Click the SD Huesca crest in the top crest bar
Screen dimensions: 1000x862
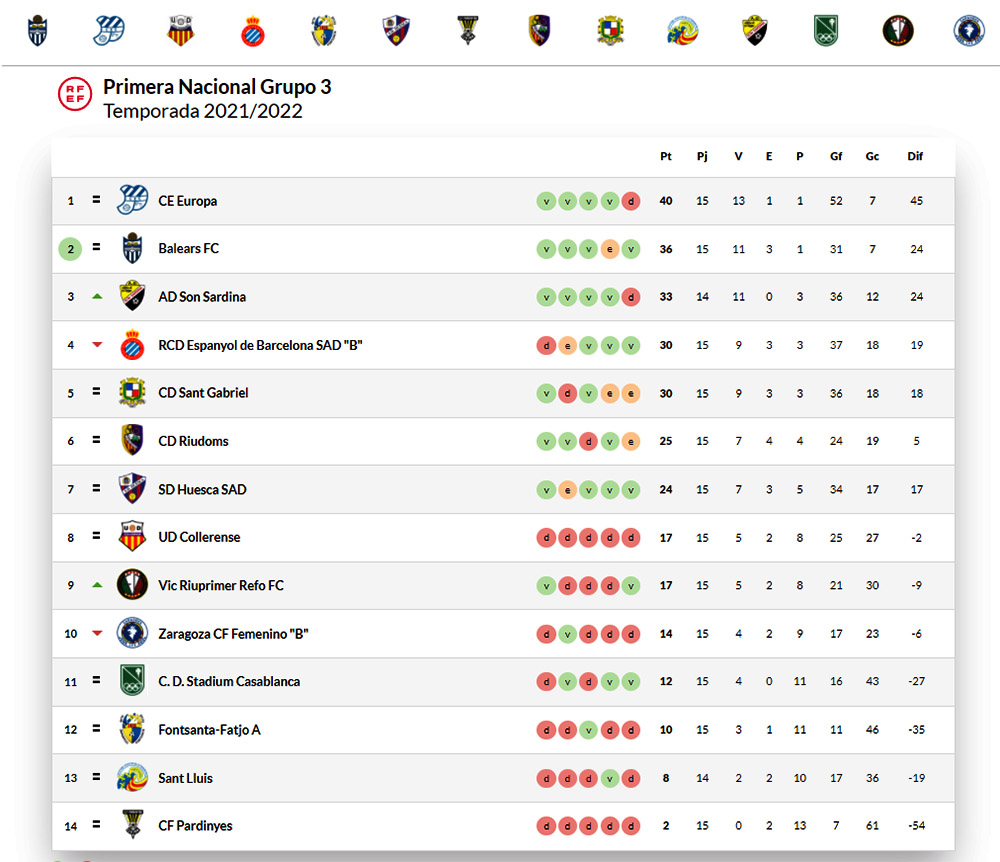(x=397, y=31)
